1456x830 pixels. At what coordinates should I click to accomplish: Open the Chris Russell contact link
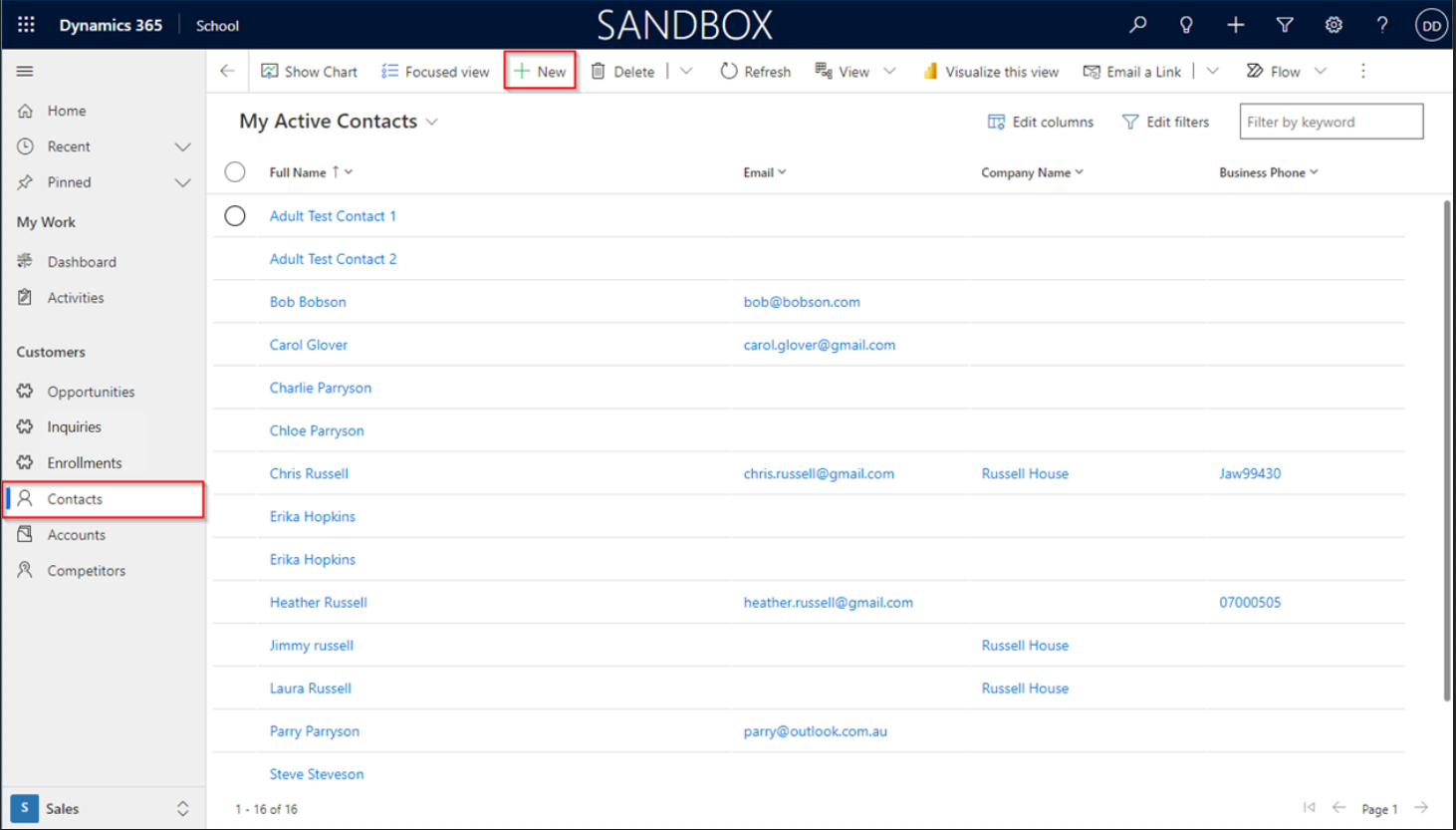[x=309, y=473]
